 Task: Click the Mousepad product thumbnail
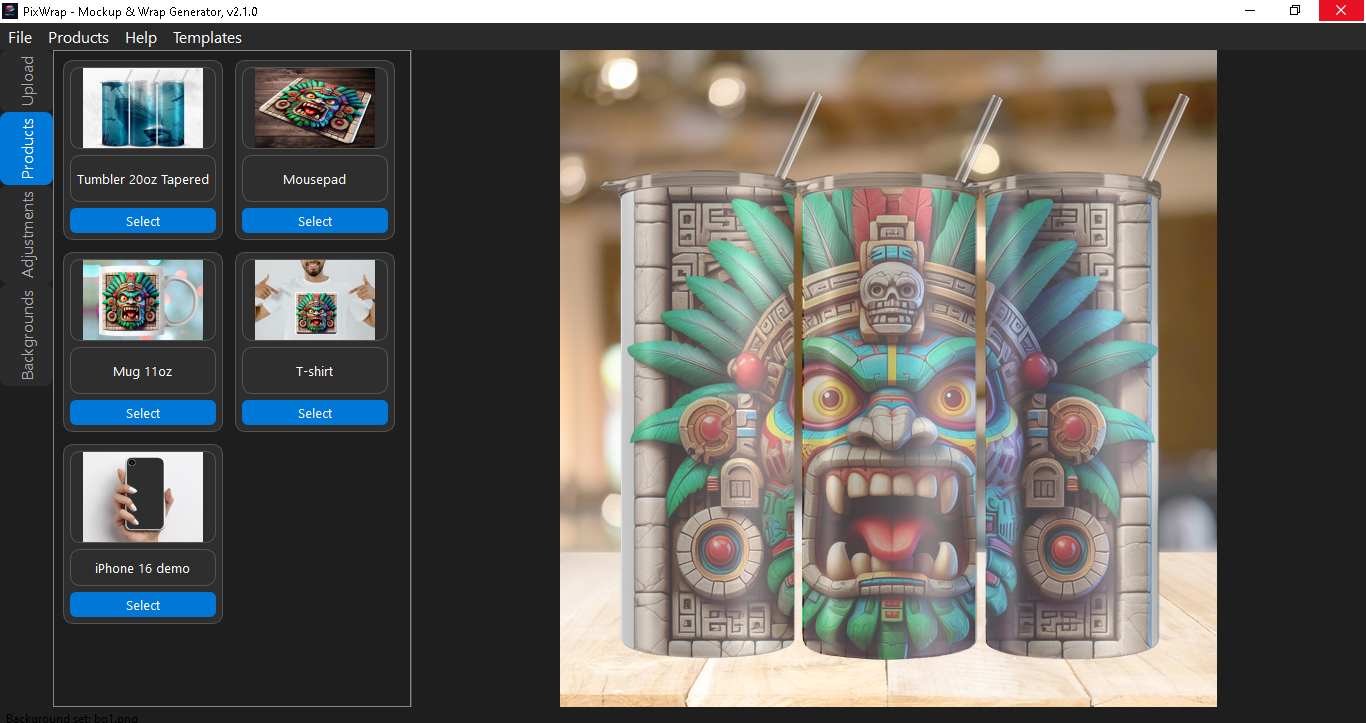(x=315, y=107)
